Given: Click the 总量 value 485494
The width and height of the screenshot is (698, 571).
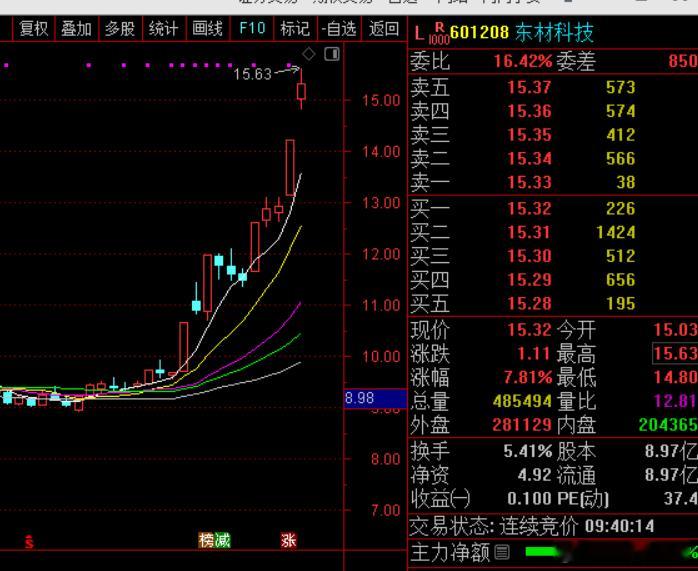Looking at the screenshot, I should coord(523,401).
